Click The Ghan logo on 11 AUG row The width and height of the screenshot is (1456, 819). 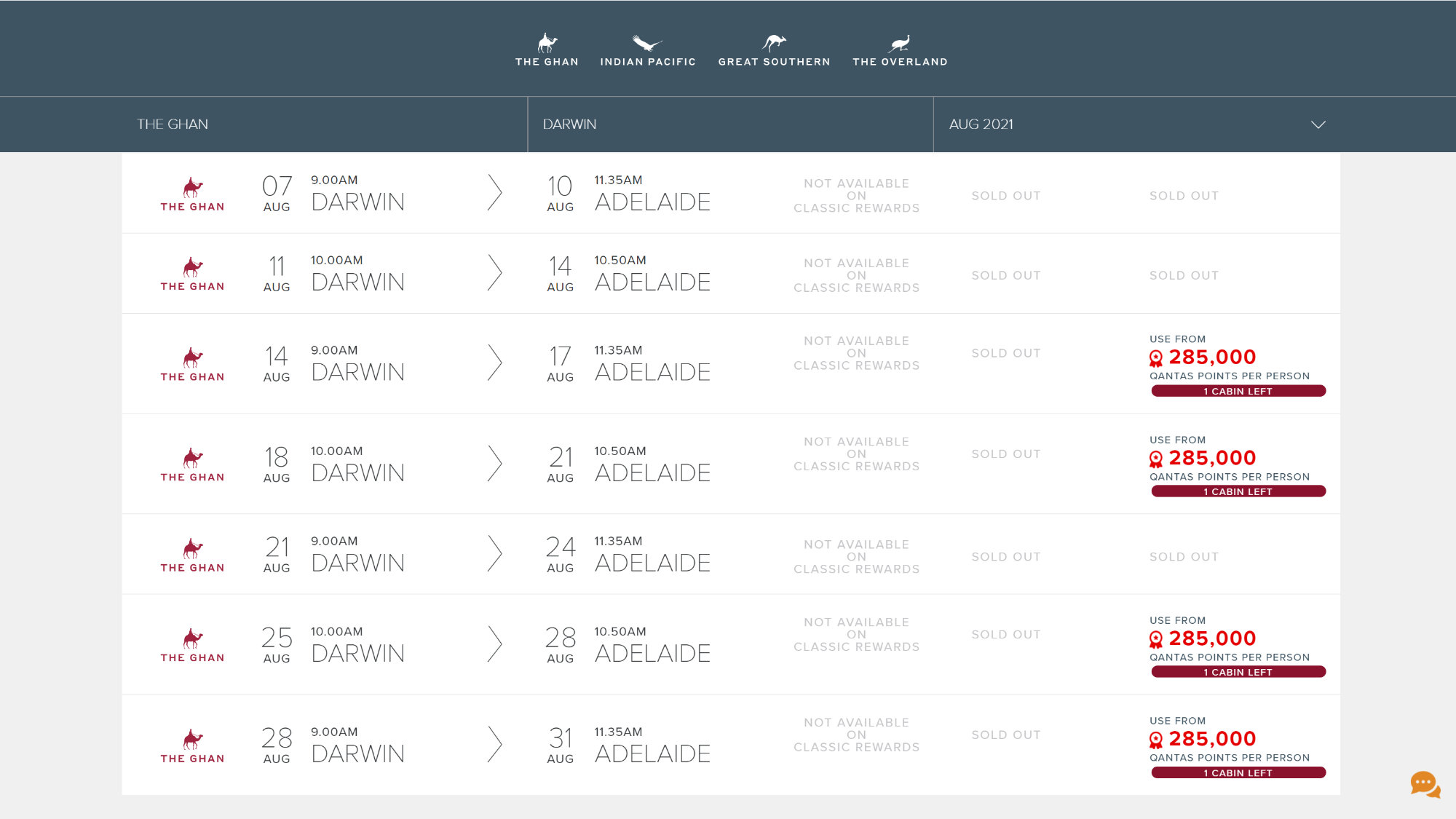(192, 274)
